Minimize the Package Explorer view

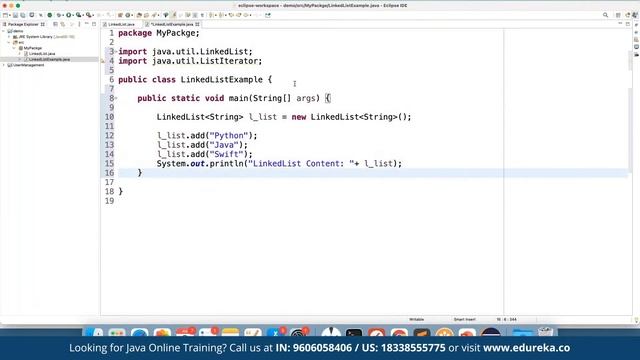click(87, 24)
